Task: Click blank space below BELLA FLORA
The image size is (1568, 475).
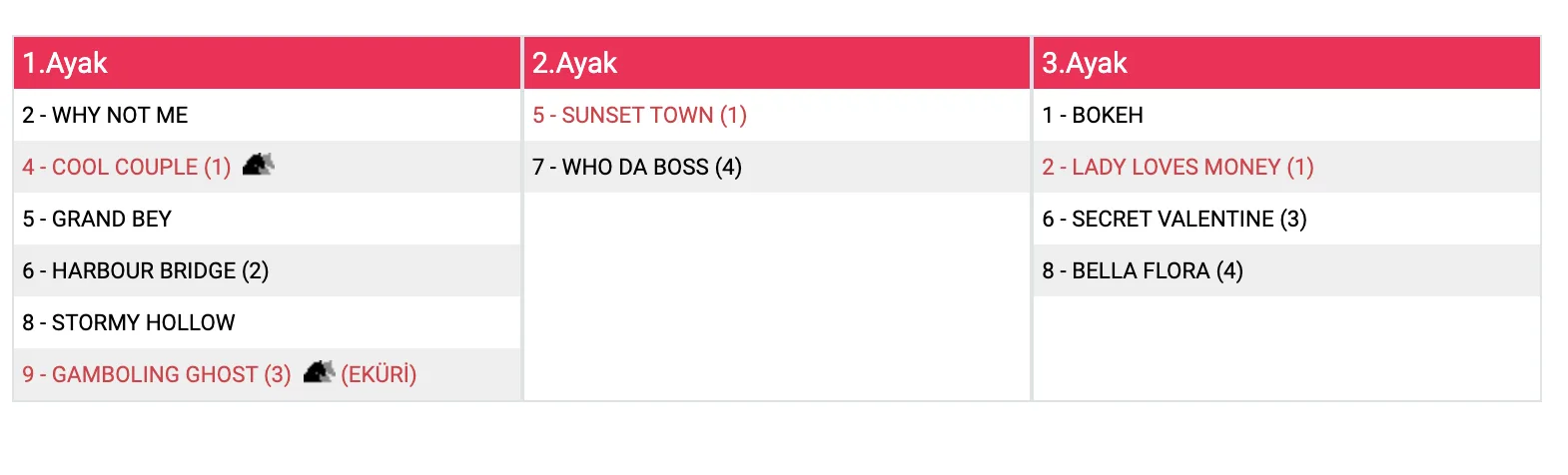Action: tap(1286, 348)
